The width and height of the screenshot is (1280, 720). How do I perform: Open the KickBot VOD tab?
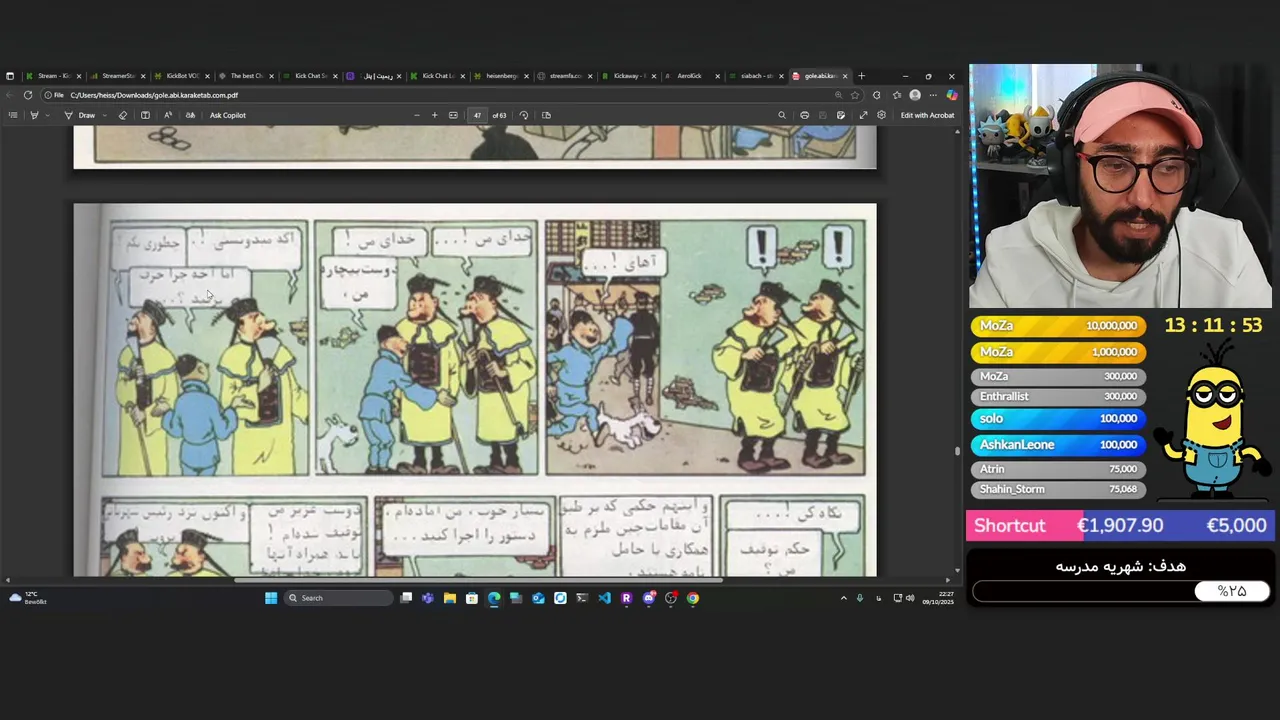click(x=181, y=76)
